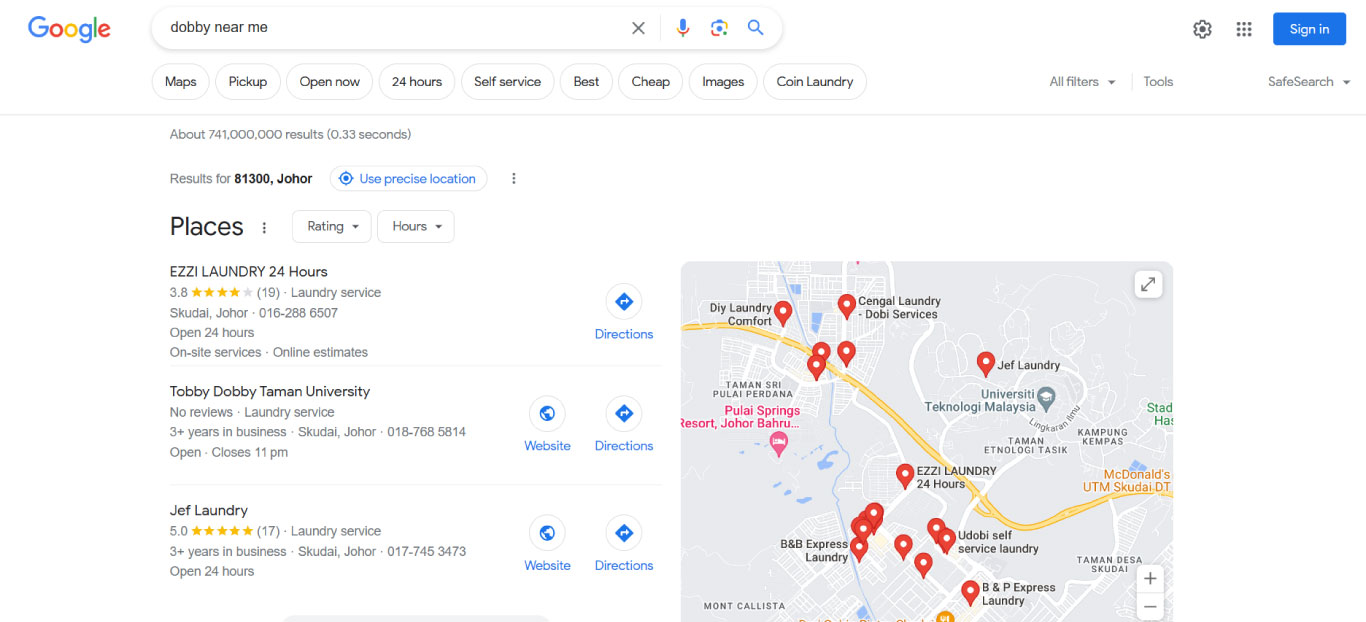Select the EZZI LAUNDRY 24 Hours map pin
The height and width of the screenshot is (622, 1366).
pyautogui.click(x=904, y=476)
